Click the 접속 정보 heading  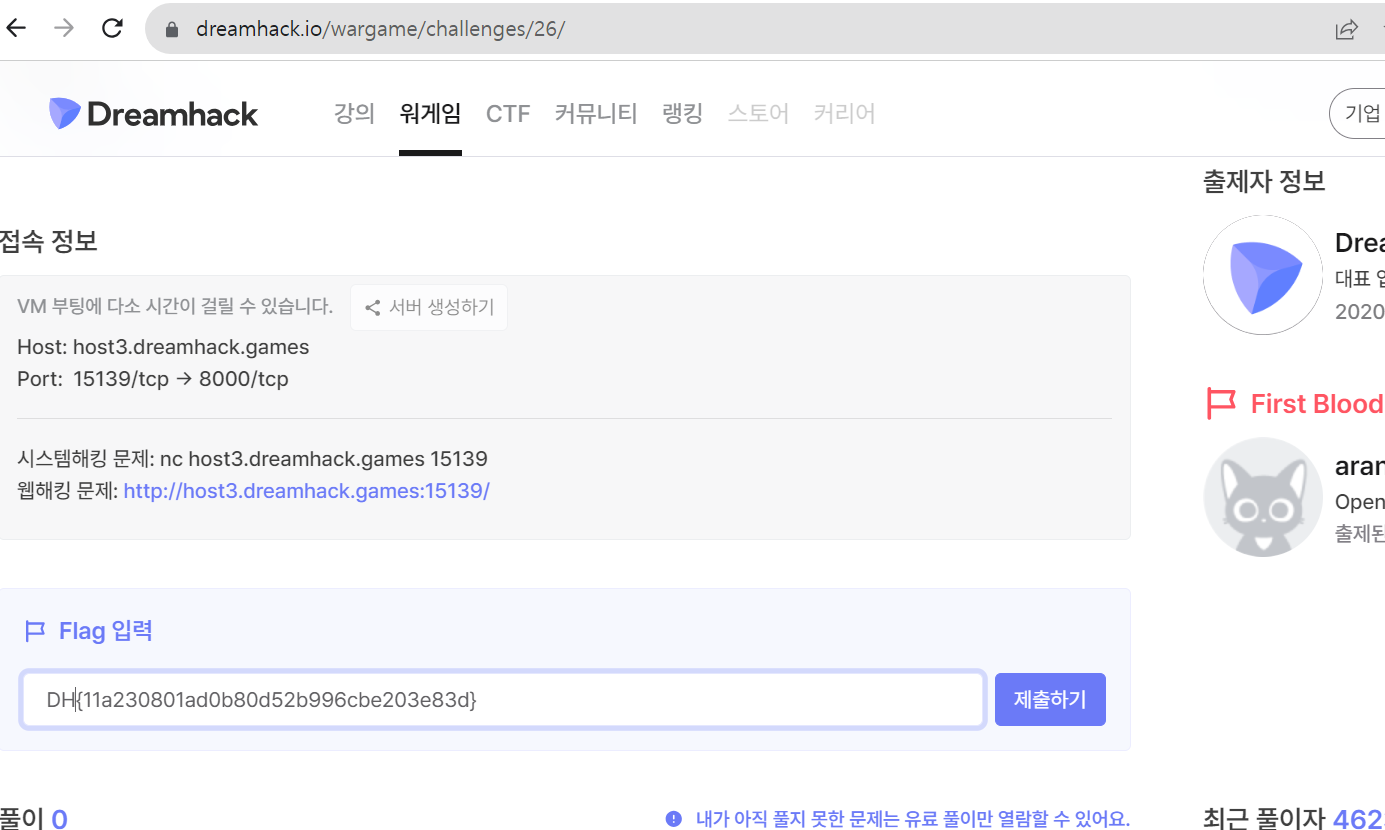click(48, 241)
